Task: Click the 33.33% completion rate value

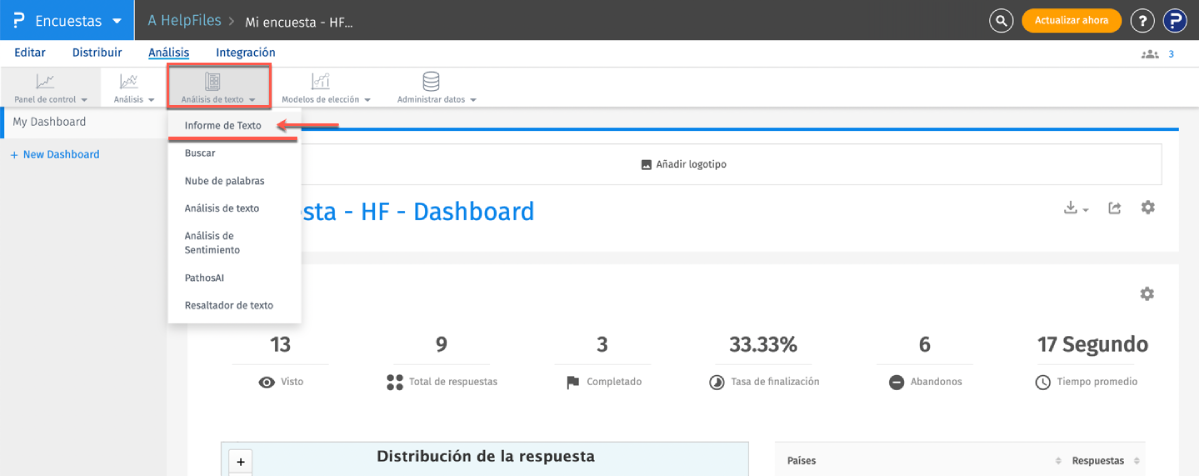Action: pyautogui.click(x=764, y=344)
